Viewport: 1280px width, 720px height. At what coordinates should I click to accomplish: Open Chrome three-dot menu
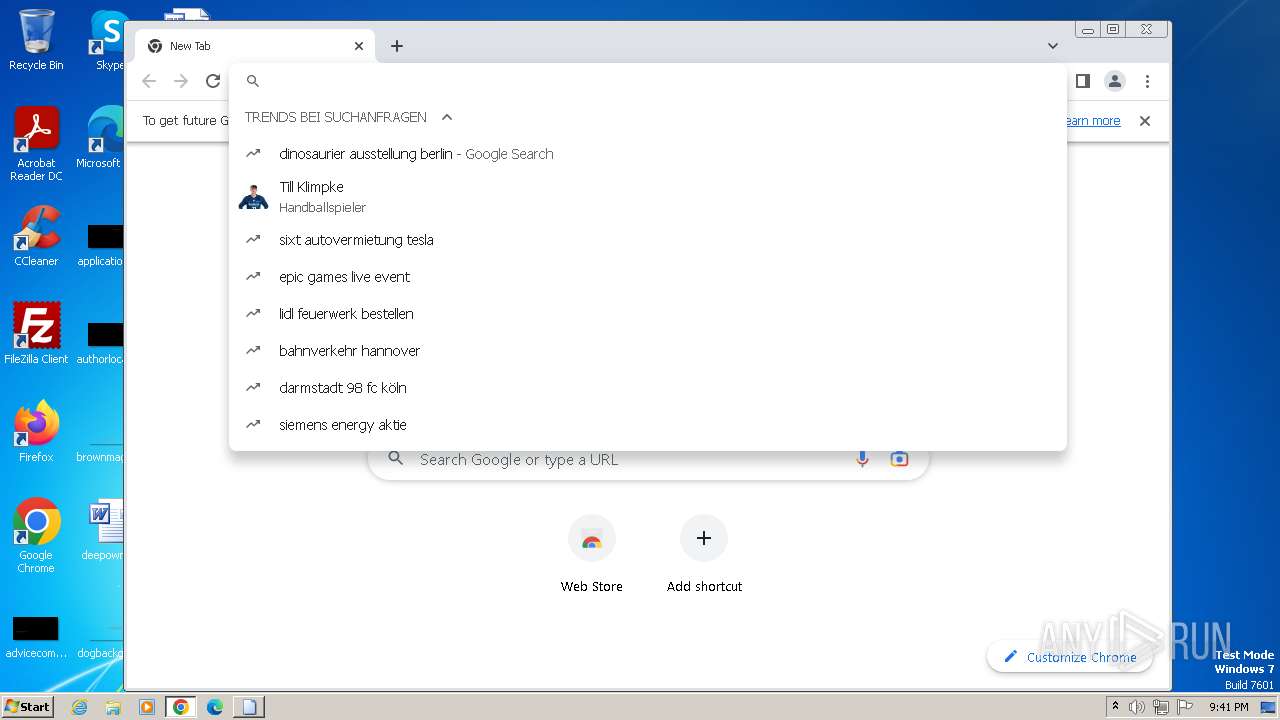coord(1147,81)
